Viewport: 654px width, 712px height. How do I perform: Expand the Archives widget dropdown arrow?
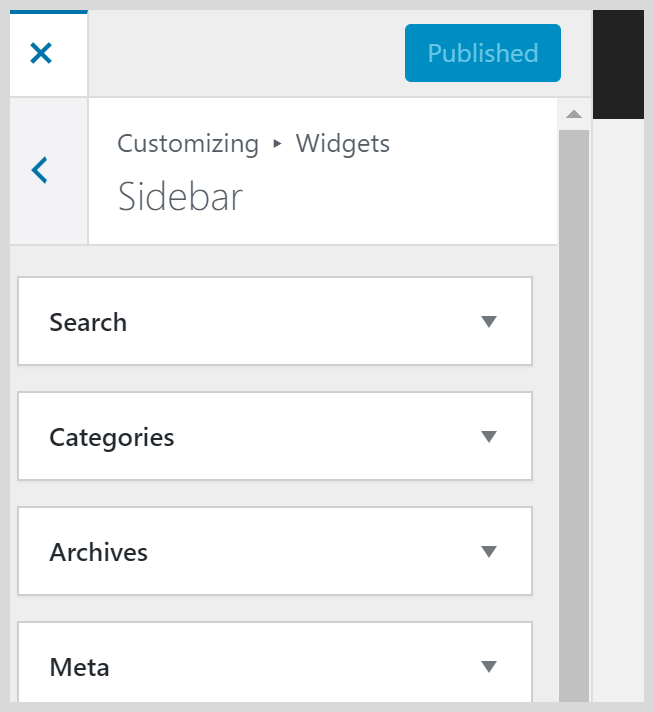489,552
